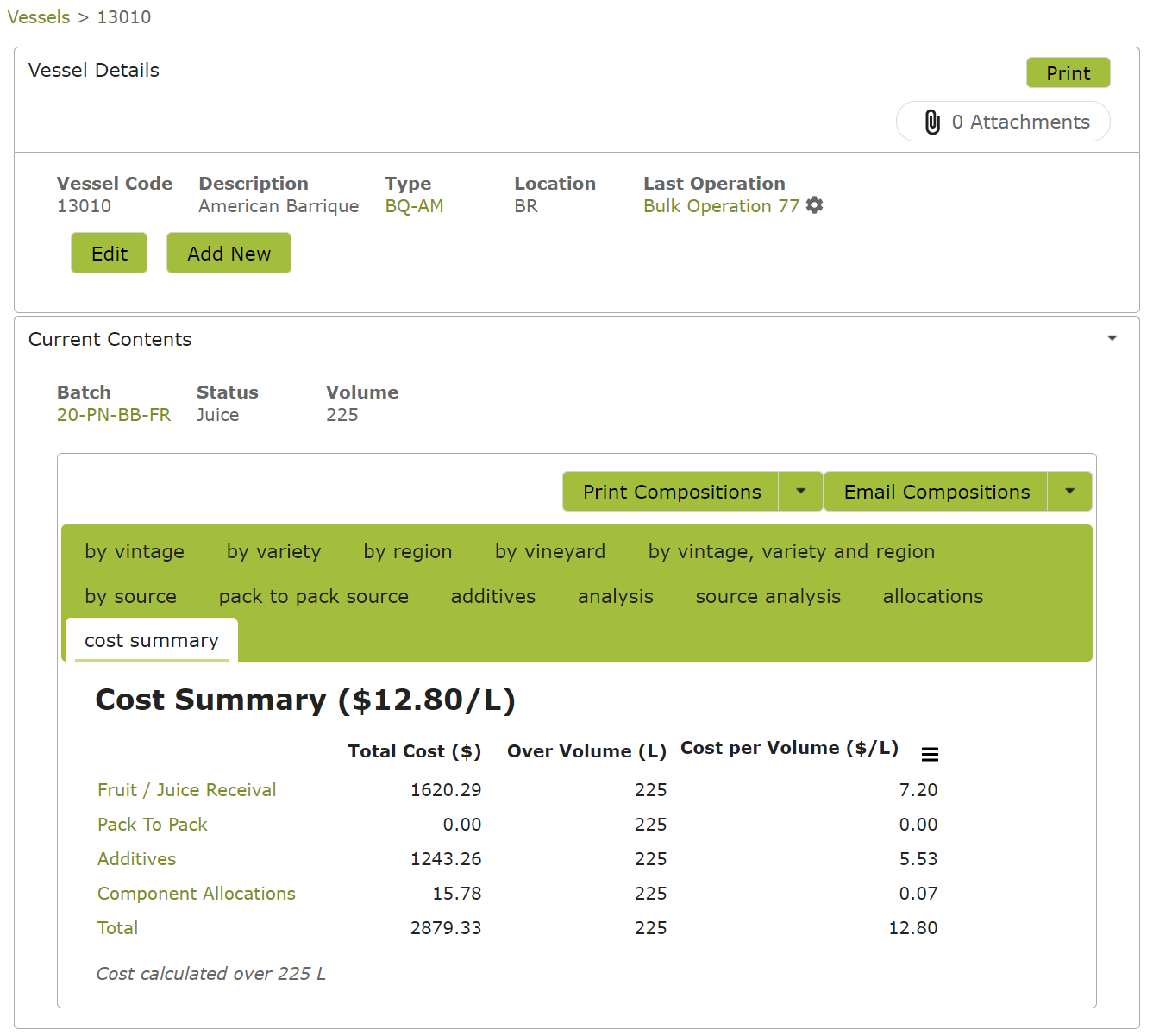The width and height of the screenshot is (1153, 1036).
Task: Open by vintage, variety and region tab
Action: click(x=792, y=551)
